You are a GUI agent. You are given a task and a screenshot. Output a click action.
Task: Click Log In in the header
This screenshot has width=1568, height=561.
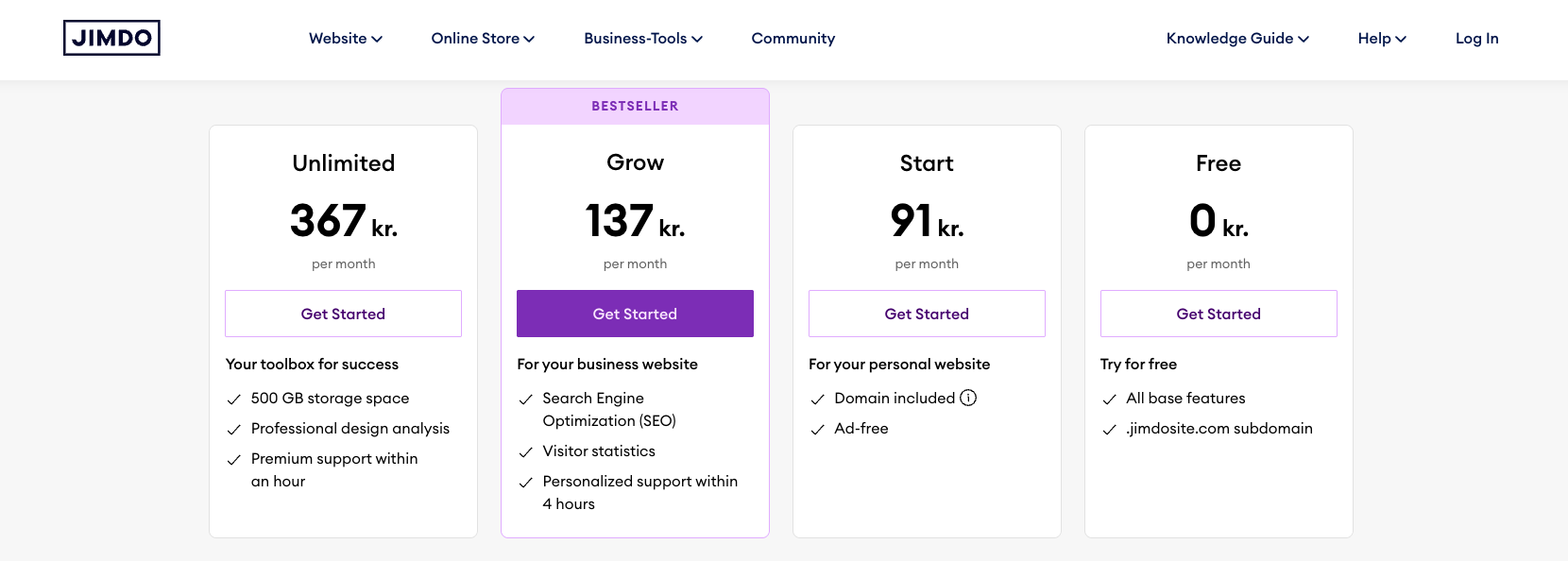pos(1476,39)
